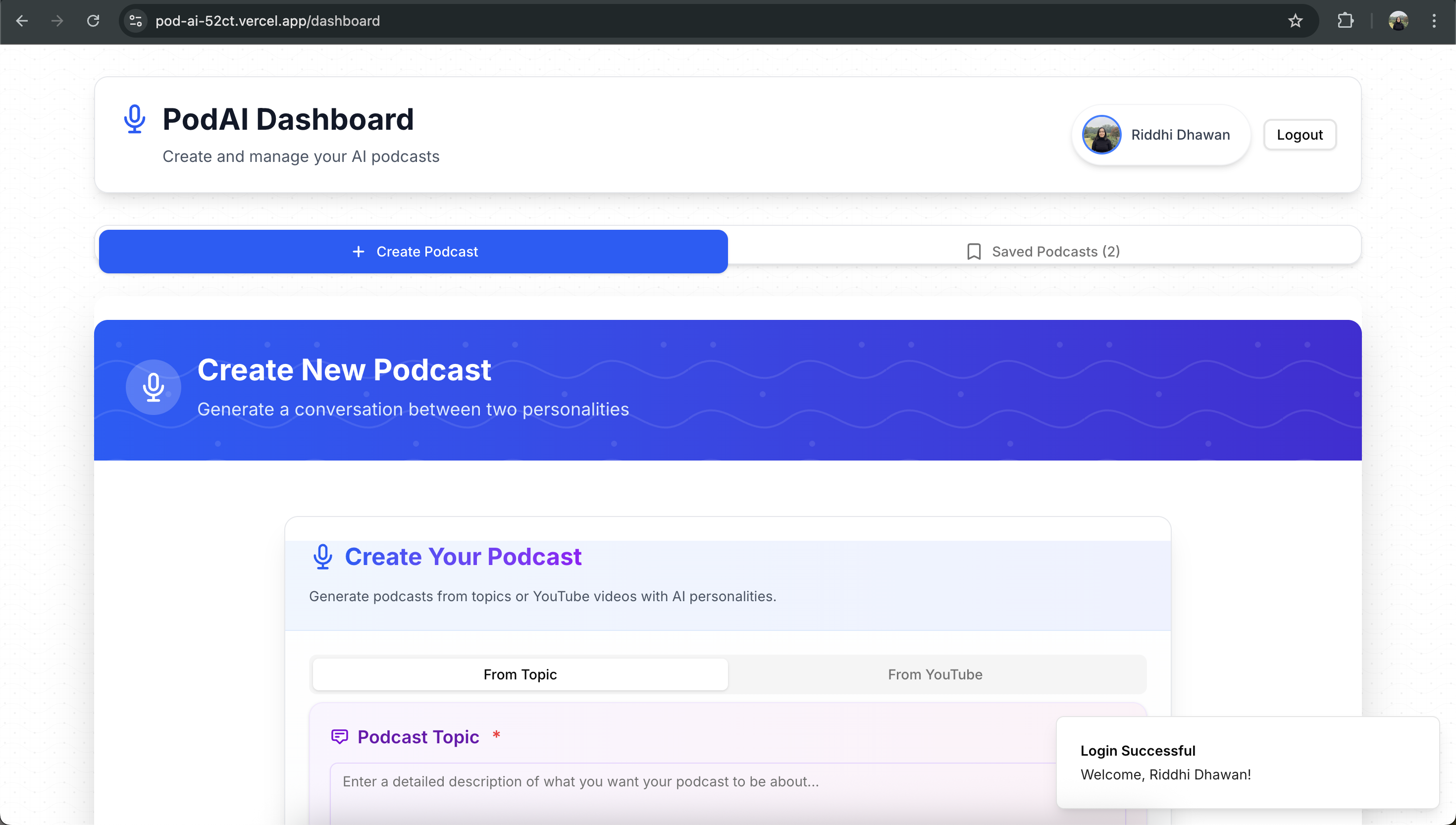Bookmark this page with star icon

1295,21
